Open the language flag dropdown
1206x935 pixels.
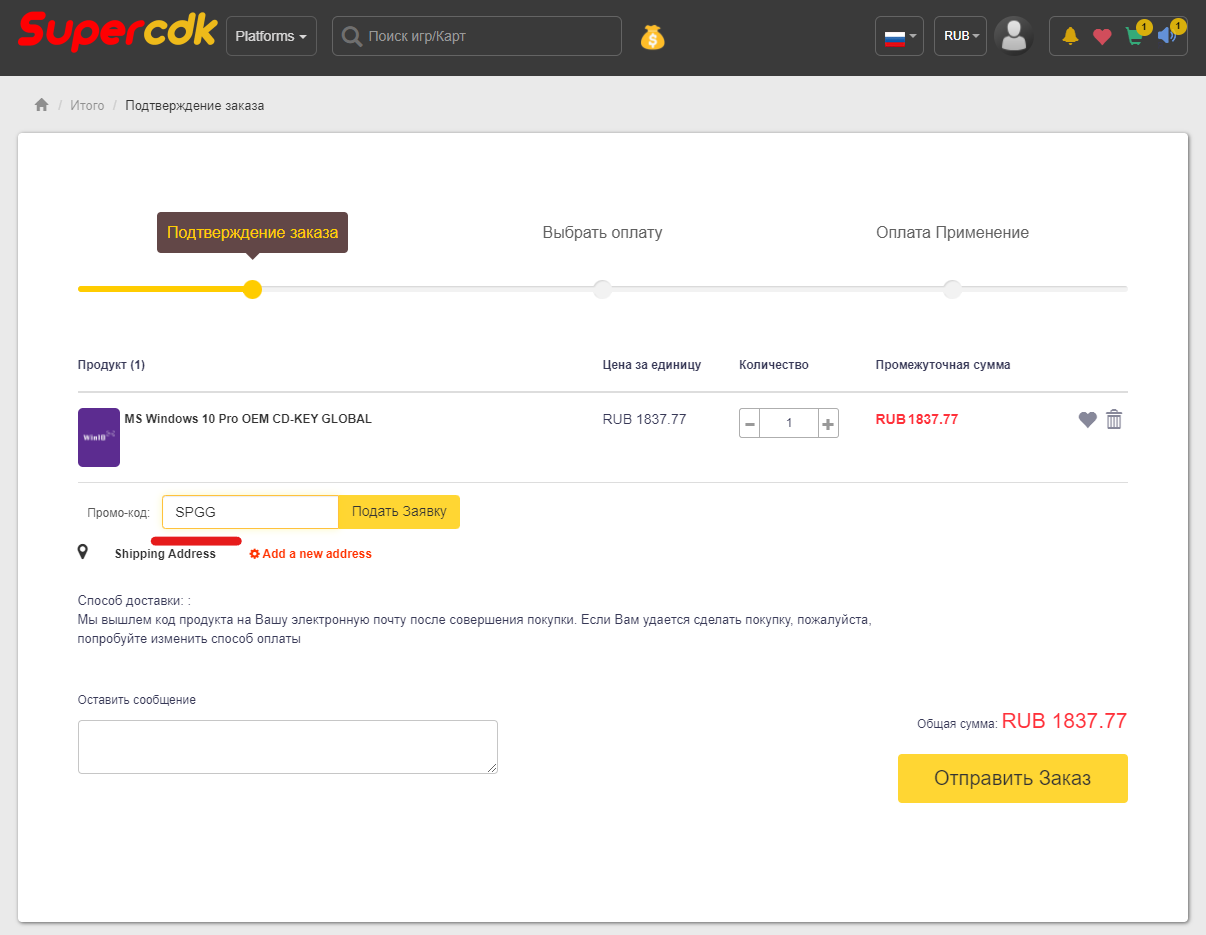[899, 36]
